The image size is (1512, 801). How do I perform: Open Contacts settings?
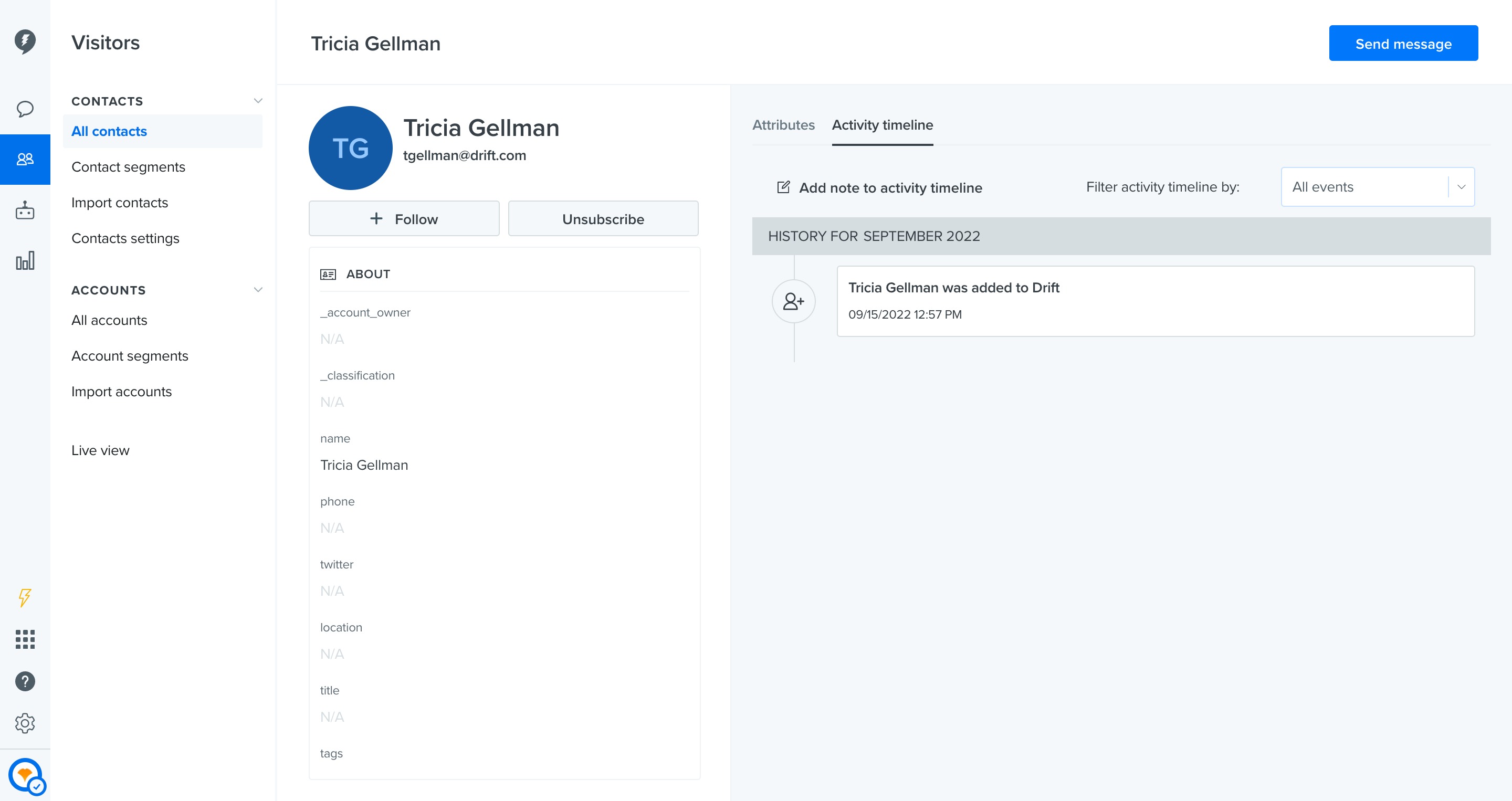click(x=125, y=239)
